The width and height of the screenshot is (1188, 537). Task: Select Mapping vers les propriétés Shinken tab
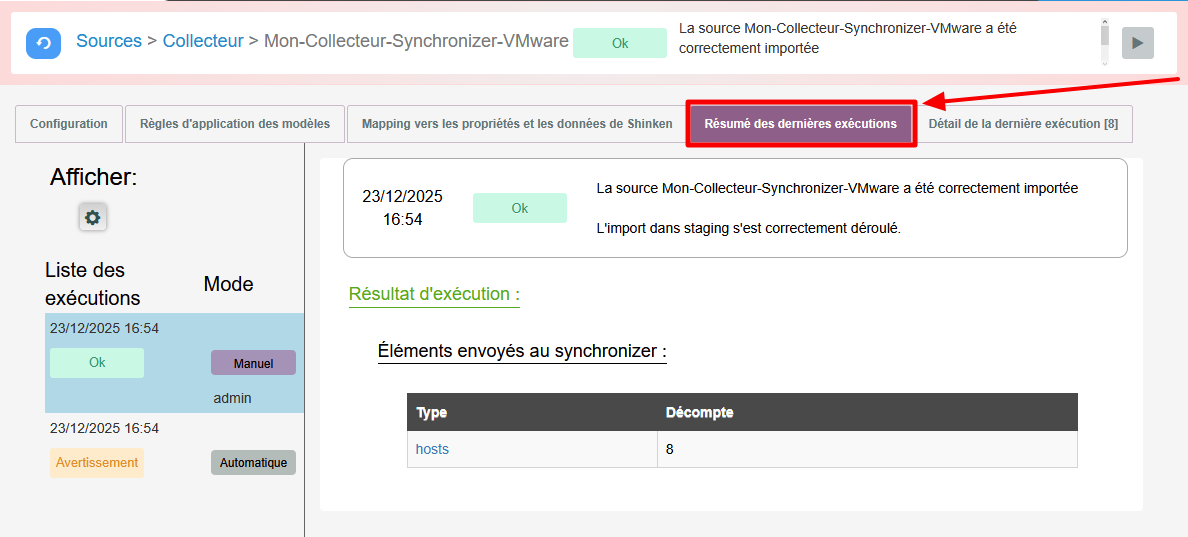pos(516,124)
